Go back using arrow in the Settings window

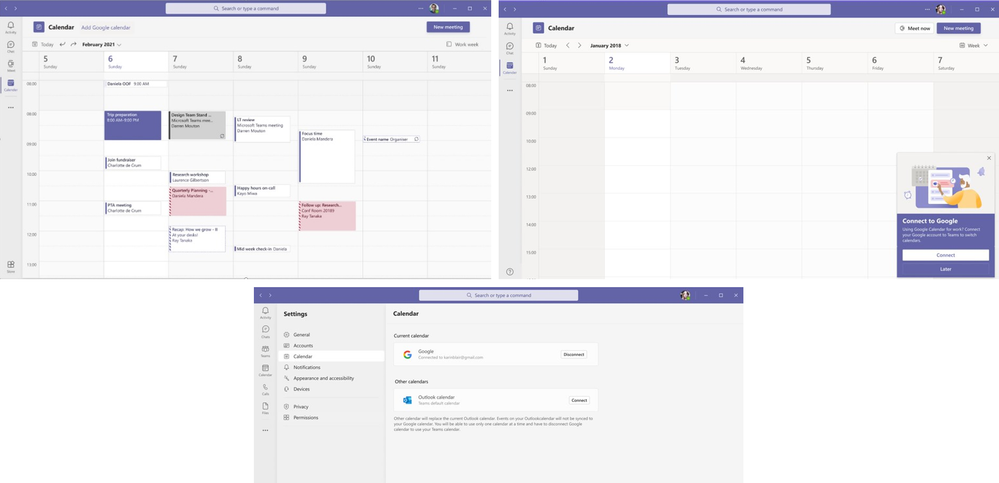tap(261, 295)
